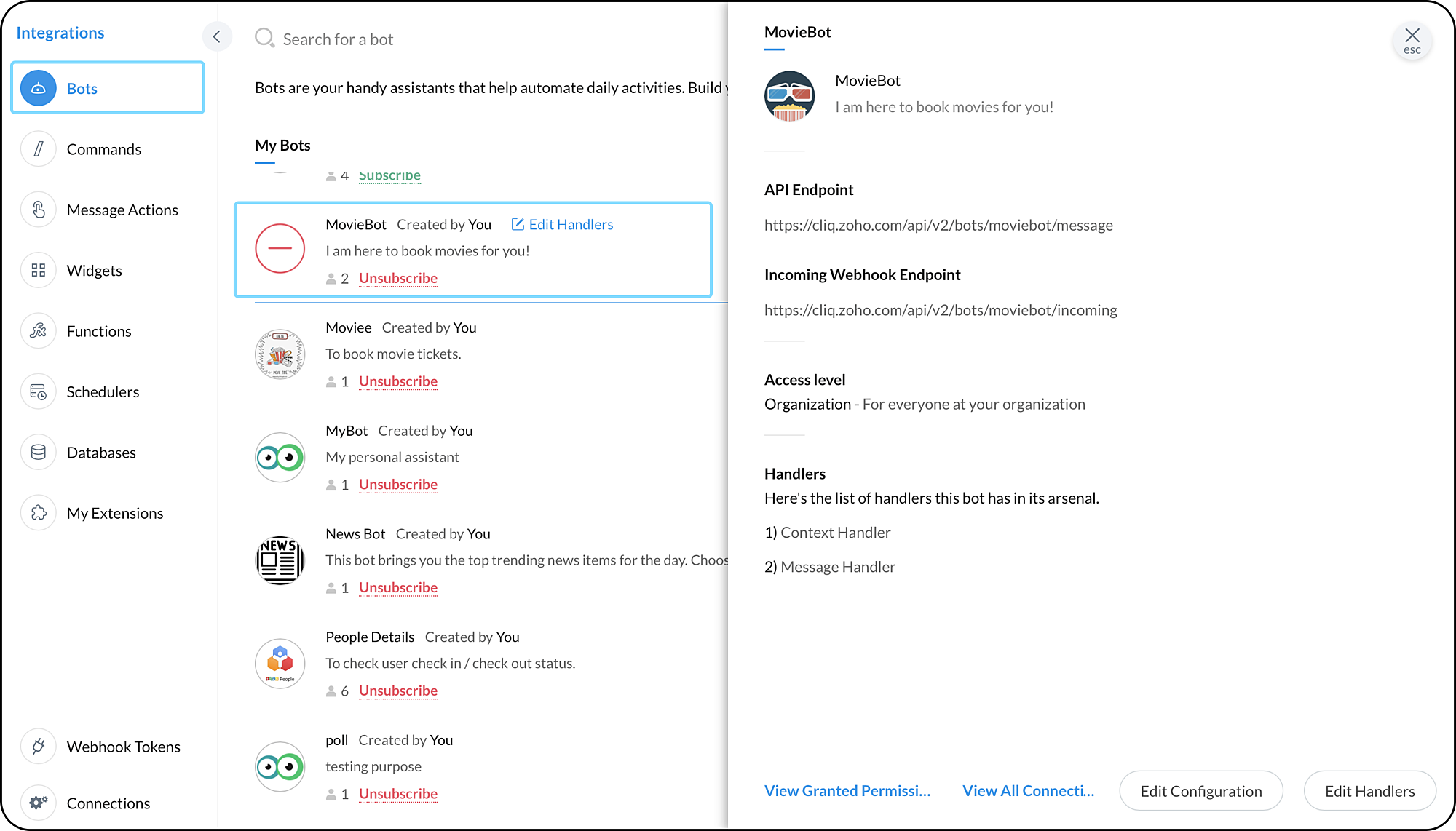Click the My Extensions puzzle icon

pyautogui.click(x=39, y=513)
